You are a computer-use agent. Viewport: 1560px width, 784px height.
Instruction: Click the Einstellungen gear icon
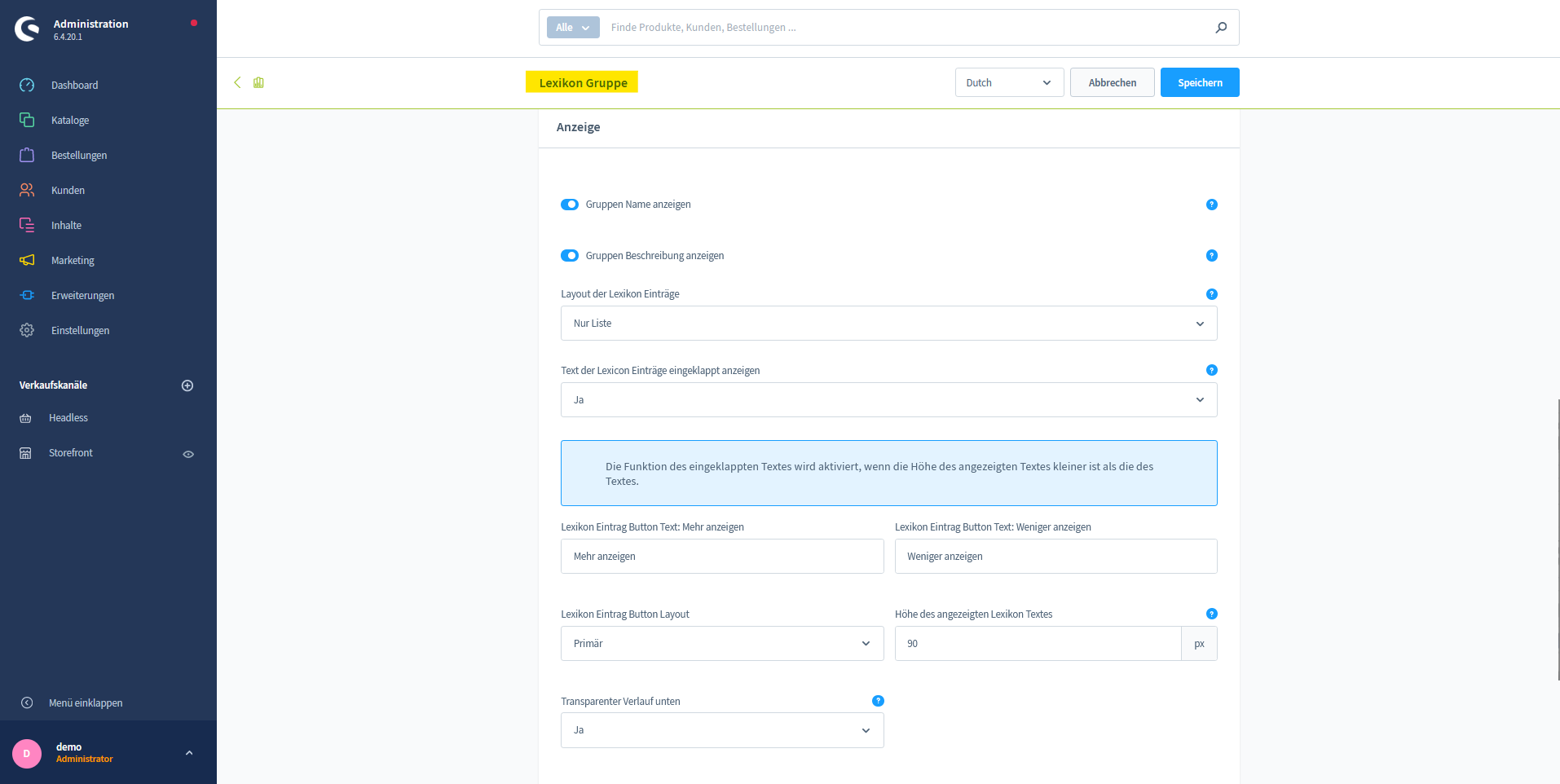(27, 330)
